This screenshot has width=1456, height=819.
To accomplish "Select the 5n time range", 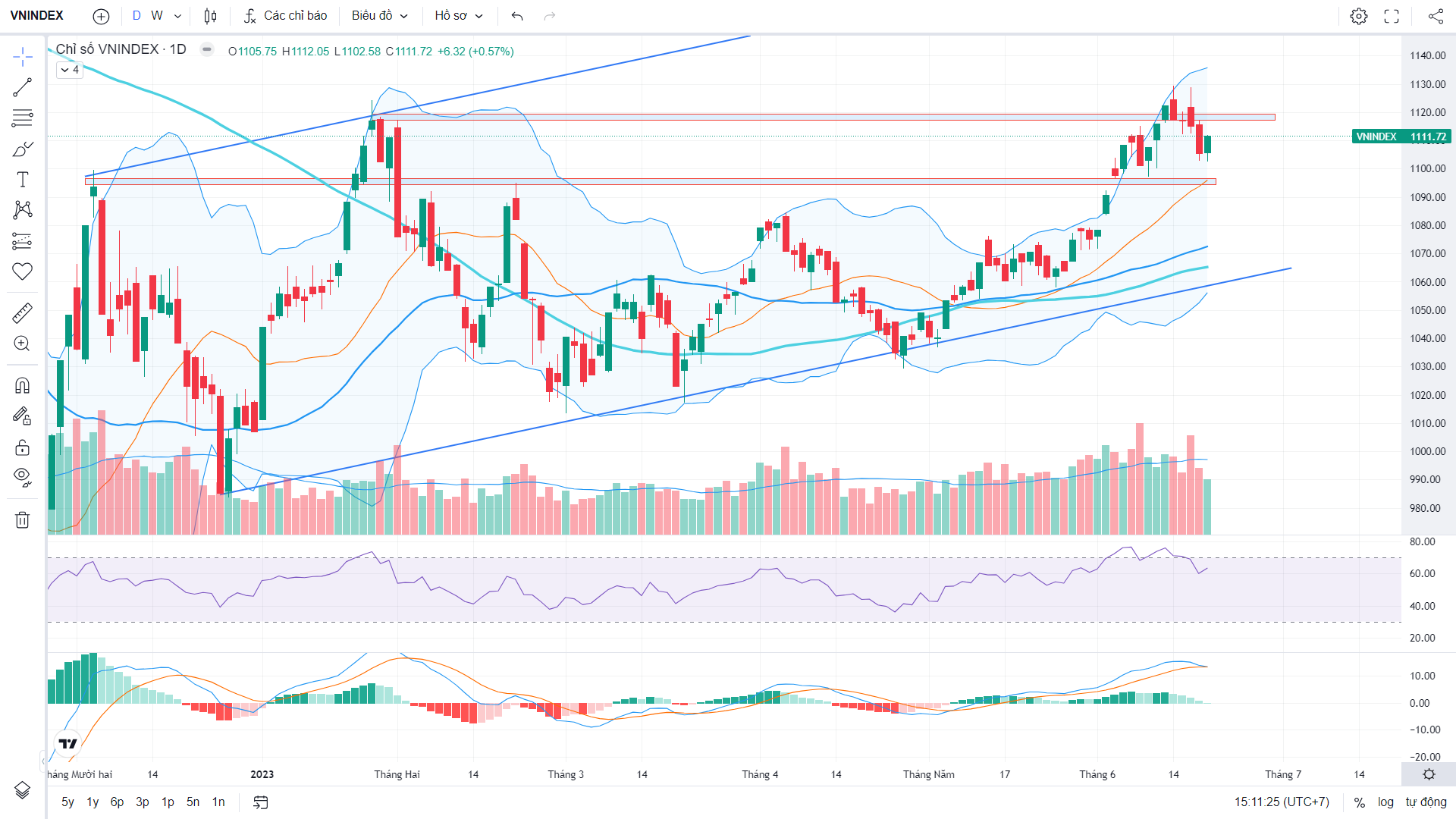I will [x=193, y=802].
